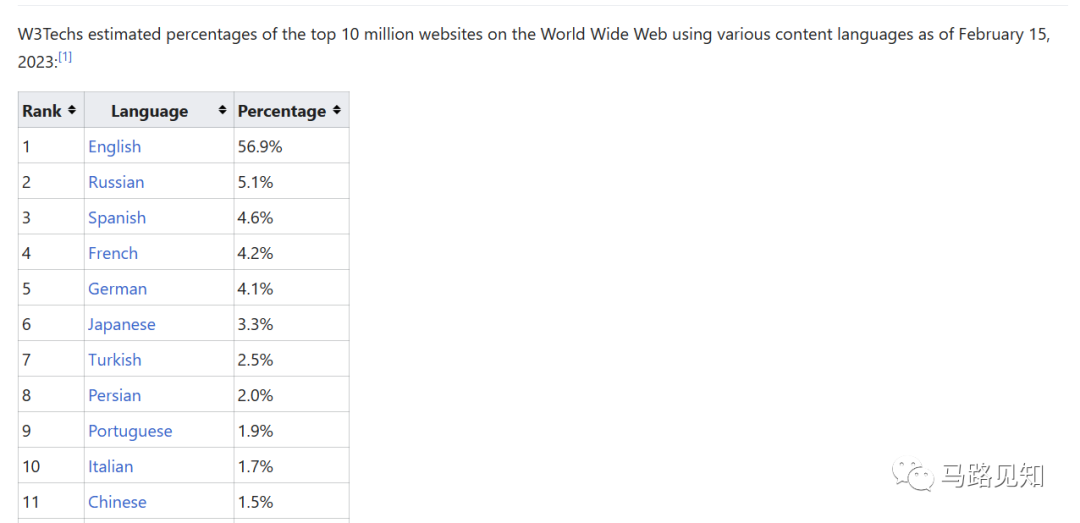This screenshot has width=1080, height=523.
Task: Follow the Spanish link
Action: pyautogui.click(x=117, y=218)
